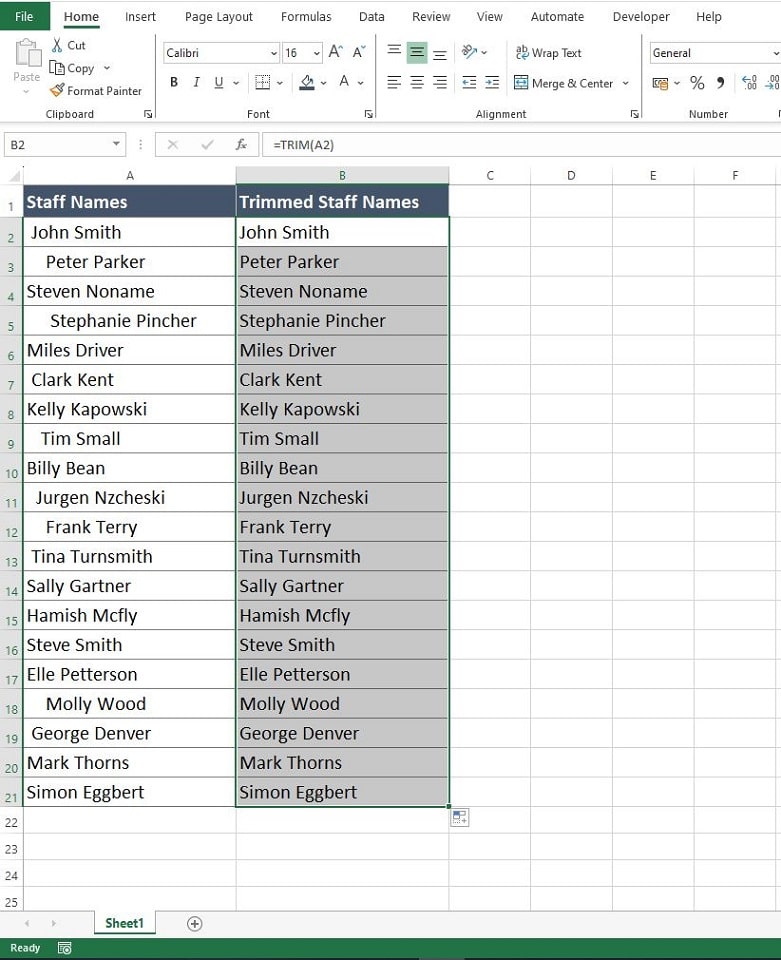This screenshot has width=781, height=960.
Task: Switch to the Formulas tab
Action: [x=306, y=17]
